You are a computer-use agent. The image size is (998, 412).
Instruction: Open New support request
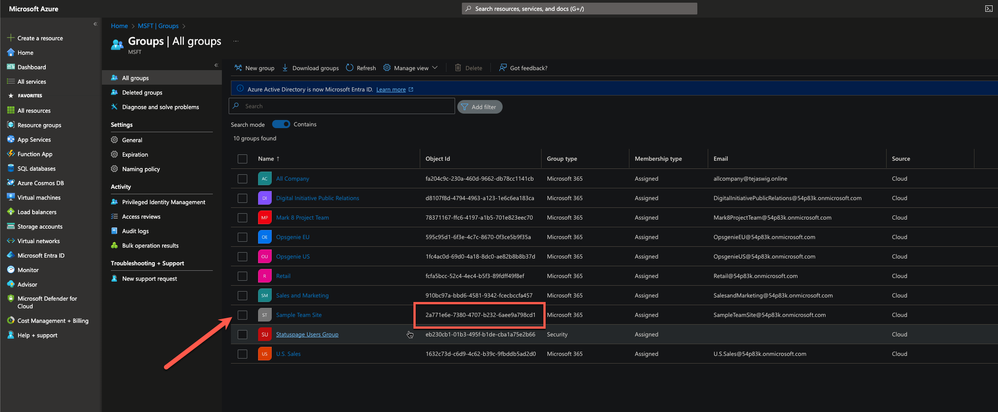click(x=149, y=279)
